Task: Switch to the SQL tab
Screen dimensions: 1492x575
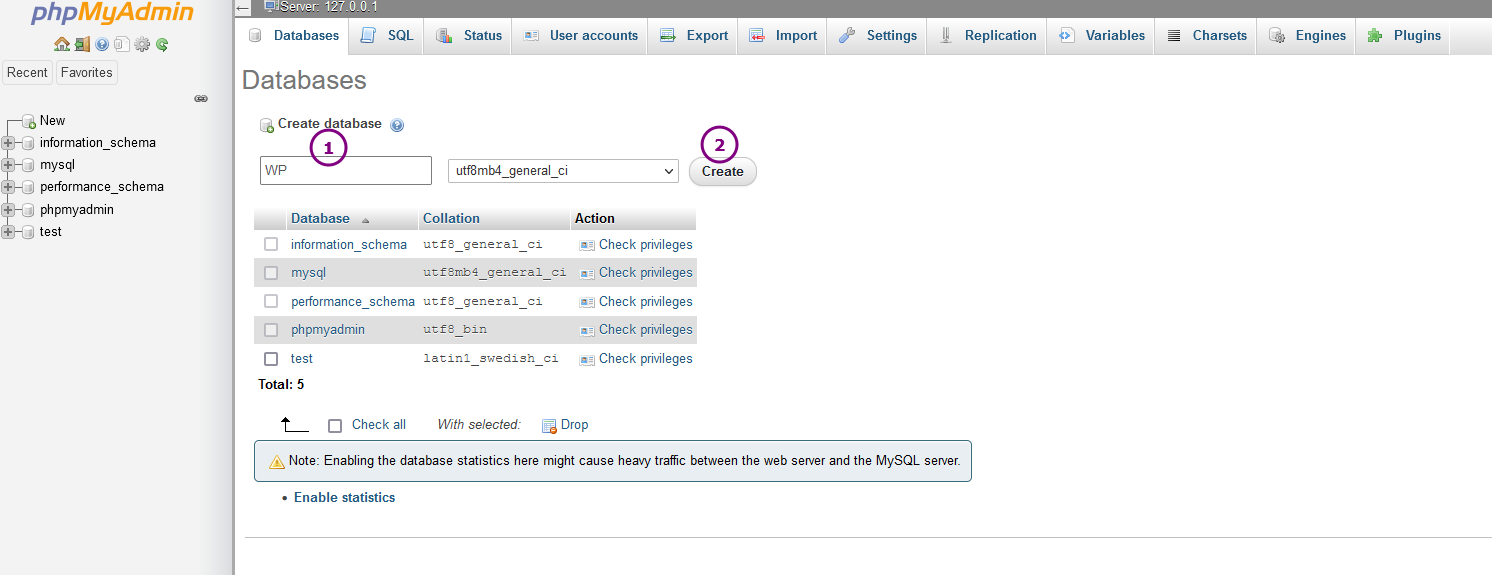Action: tap(387, 35)
